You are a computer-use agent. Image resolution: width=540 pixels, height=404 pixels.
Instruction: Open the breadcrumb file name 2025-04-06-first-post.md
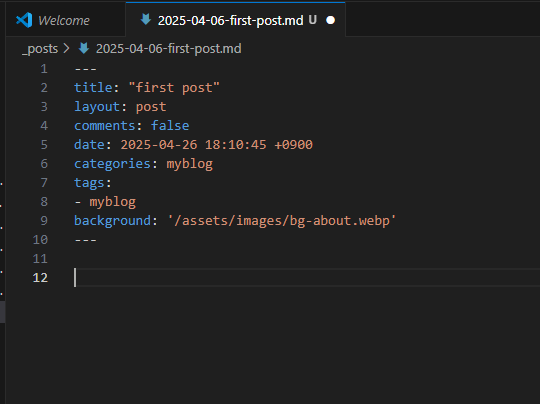(x=168, y=49)
